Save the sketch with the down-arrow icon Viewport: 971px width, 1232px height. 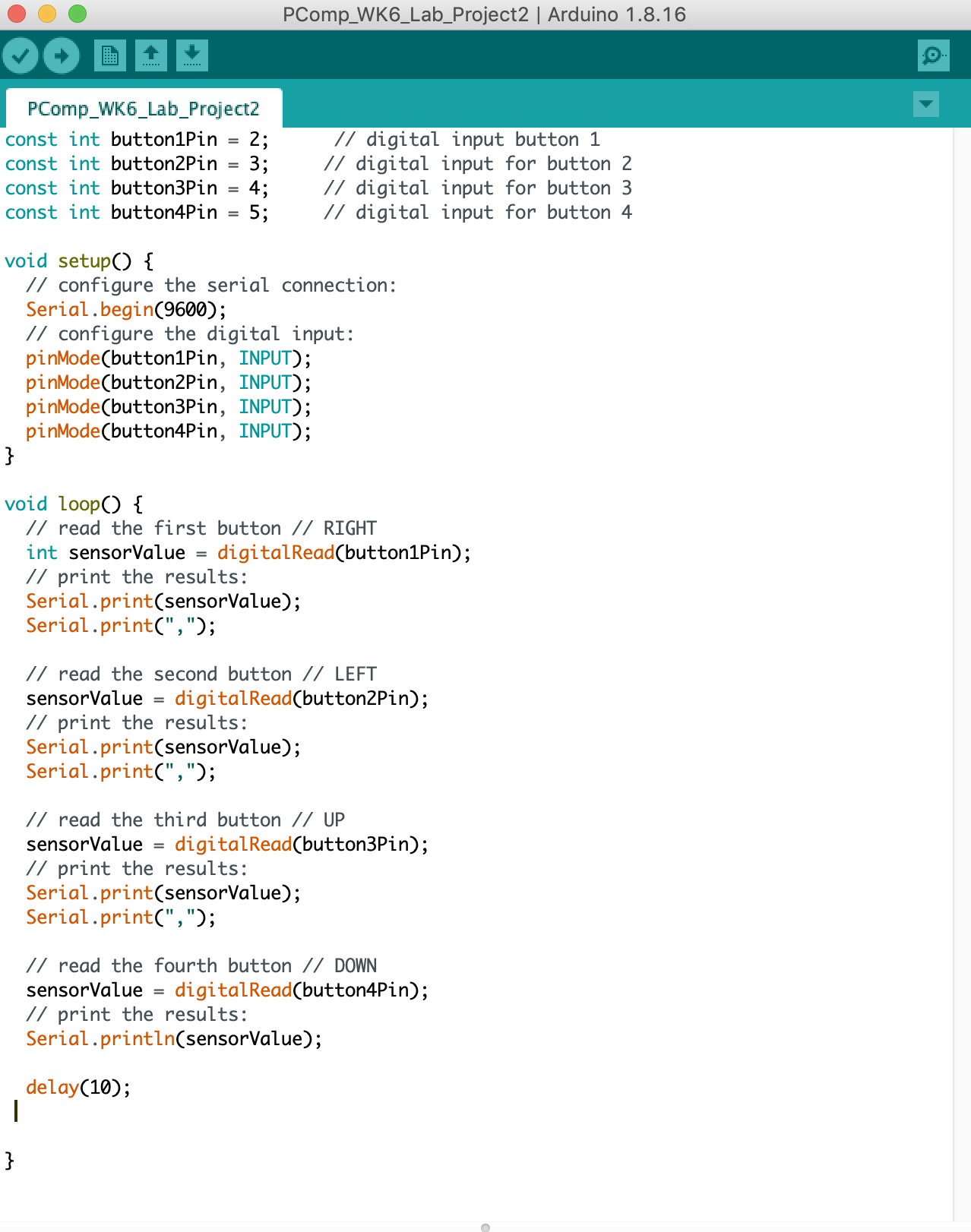tap(192, 55)
